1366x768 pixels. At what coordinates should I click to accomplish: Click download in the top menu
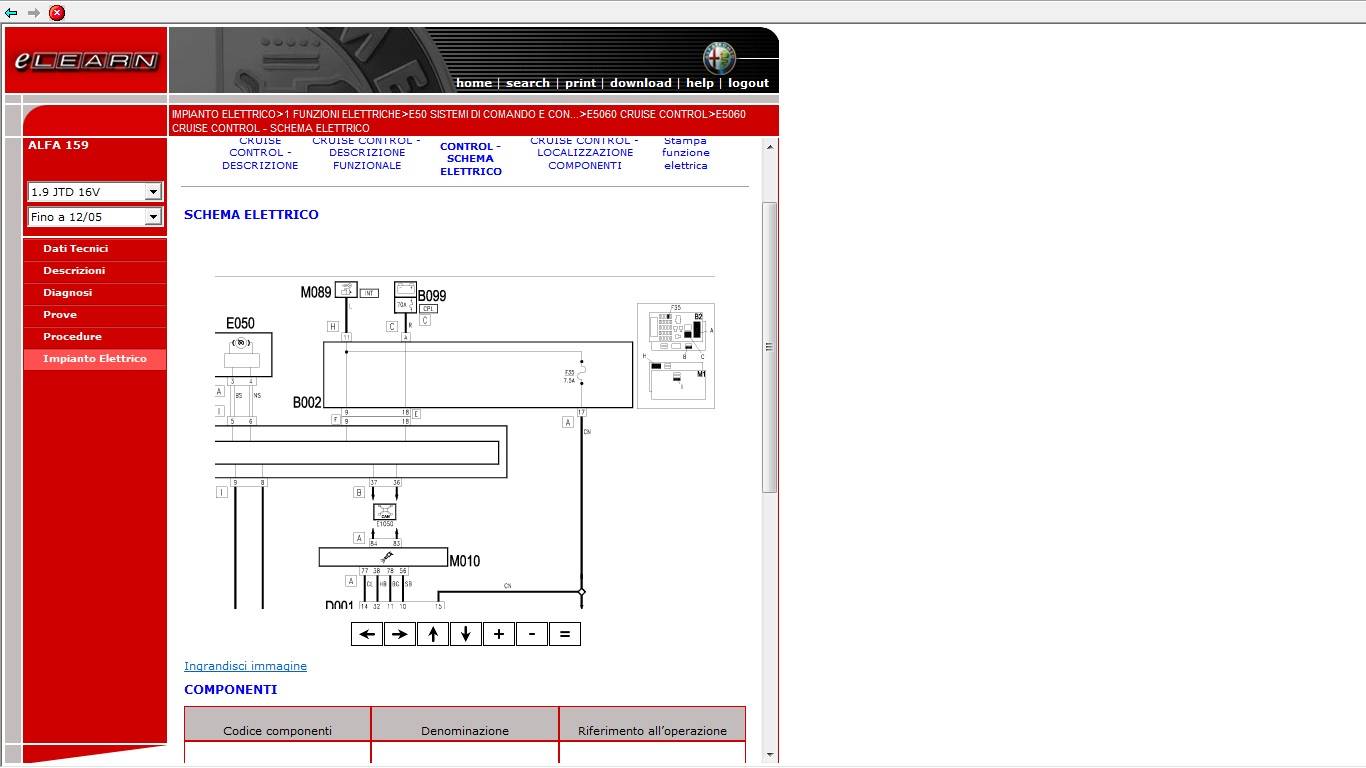(641, 83)
